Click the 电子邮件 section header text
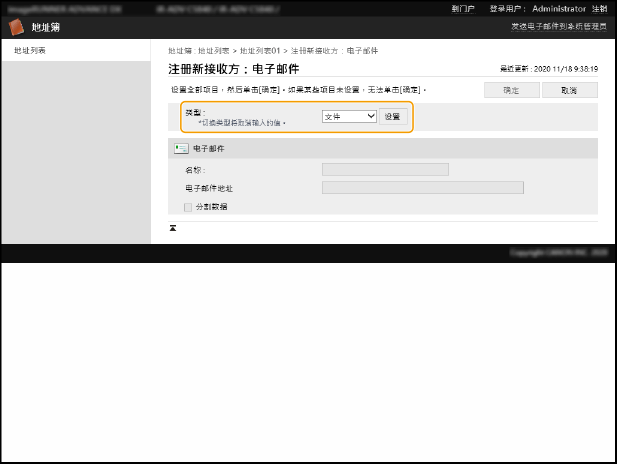Viewport: 617px width, 464px height. [x=208, y=148]
